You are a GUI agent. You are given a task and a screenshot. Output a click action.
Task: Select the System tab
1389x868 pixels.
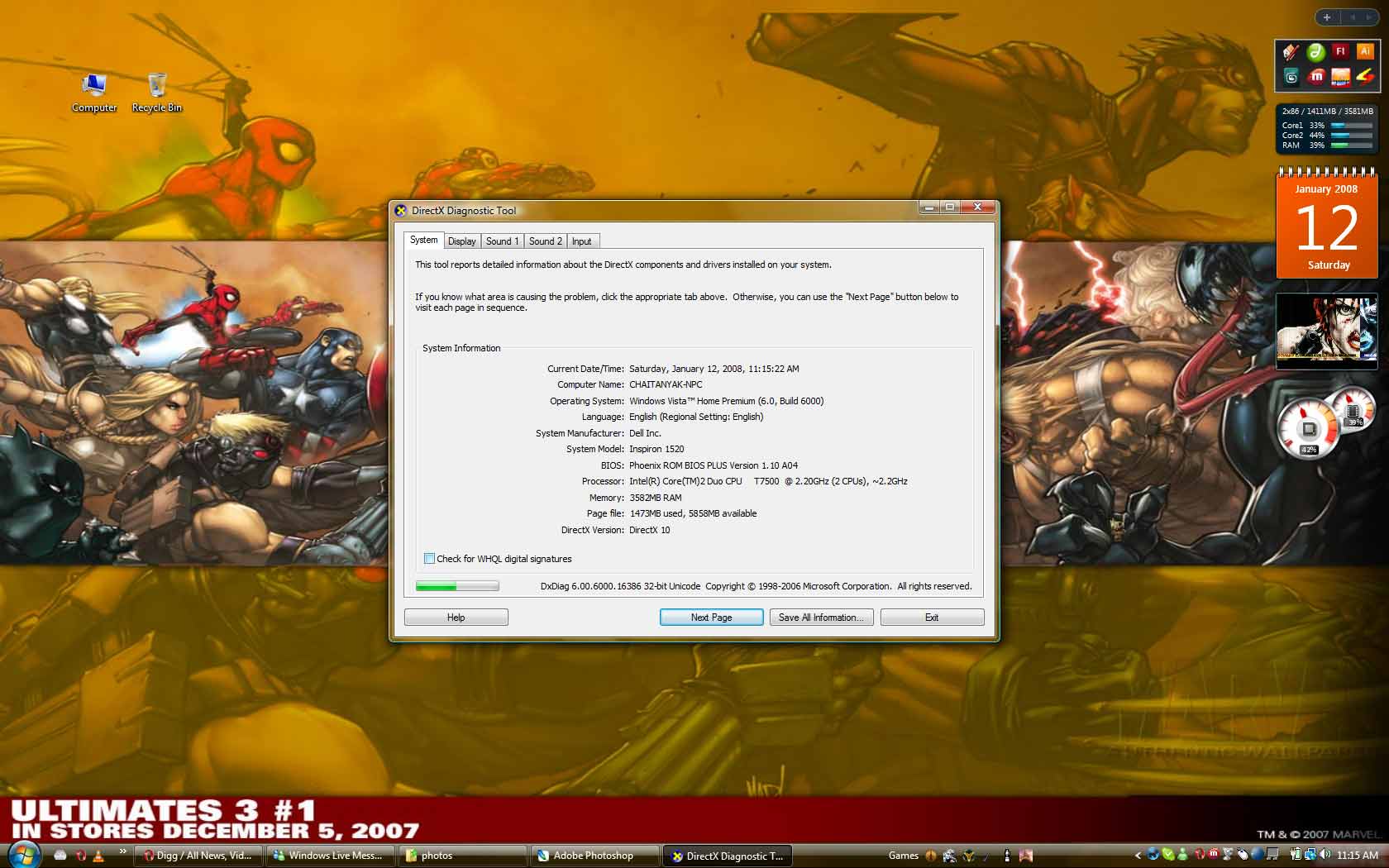(x=424, y=240)
